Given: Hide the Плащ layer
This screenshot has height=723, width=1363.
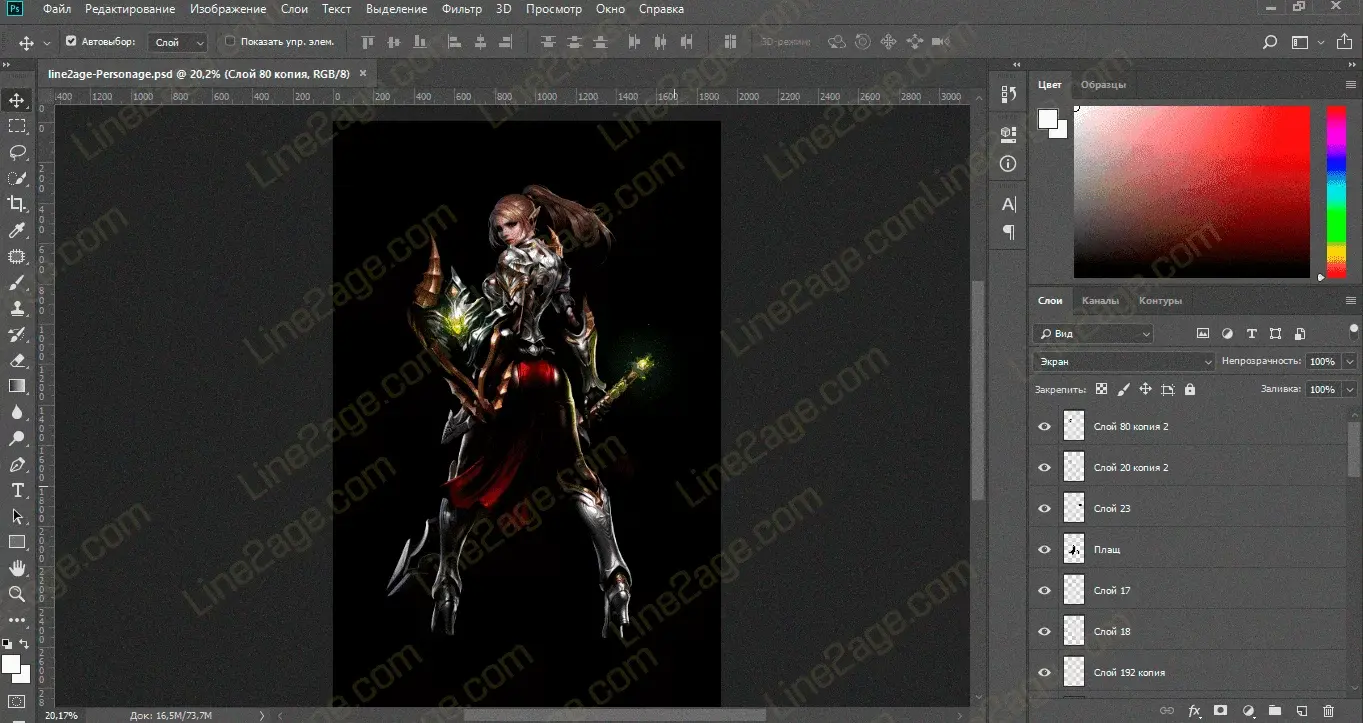Looking at the screenshot, I should click(1045, 549).
